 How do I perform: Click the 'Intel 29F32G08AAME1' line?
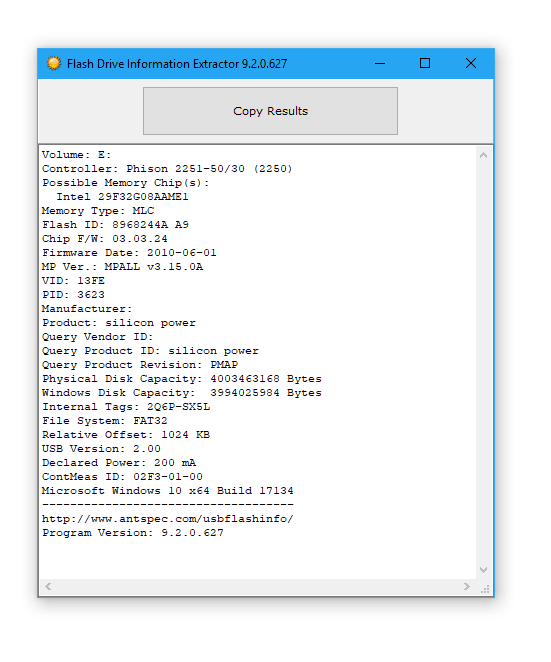click(122, 197)
